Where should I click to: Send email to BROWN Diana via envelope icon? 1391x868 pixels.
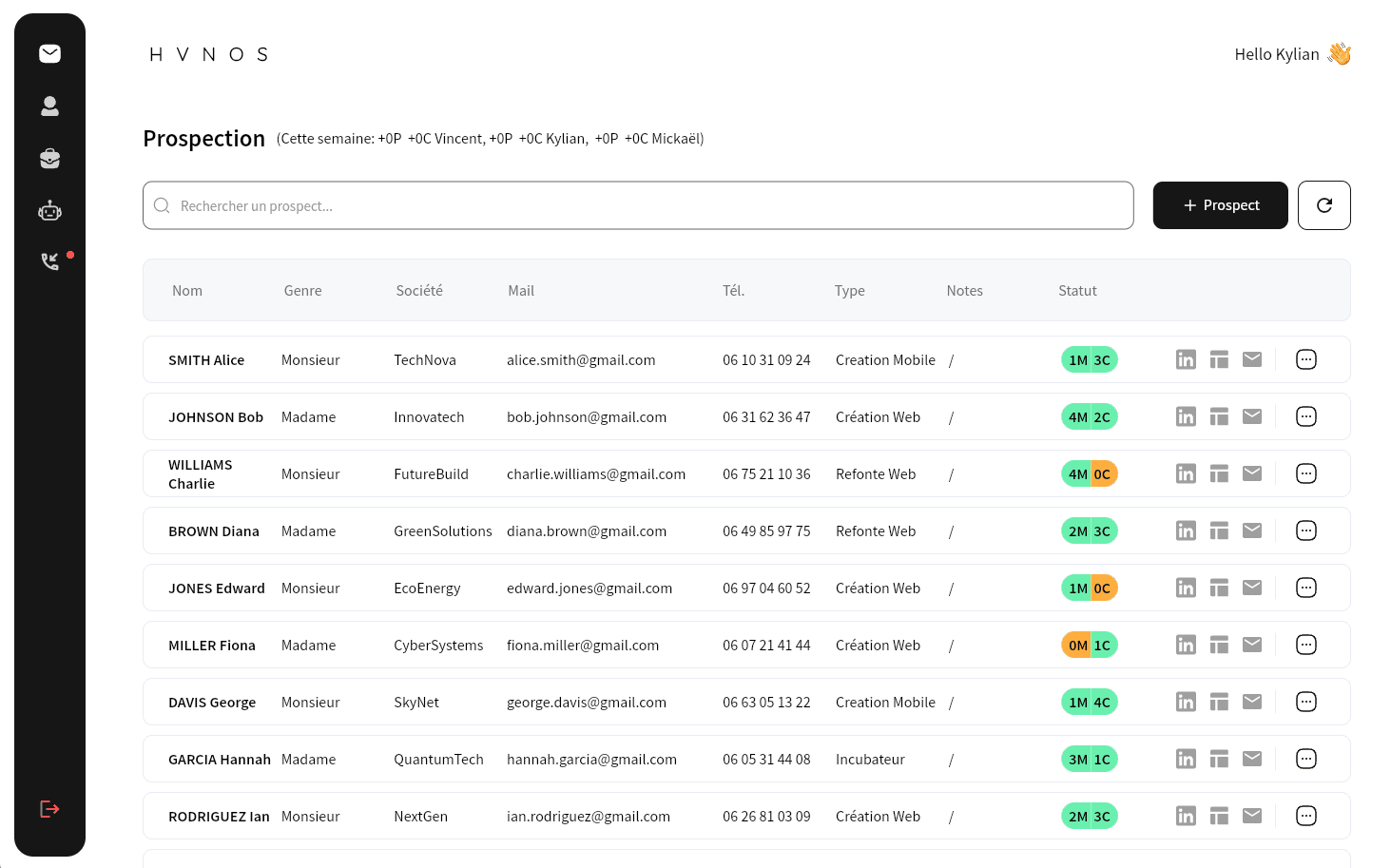[1251, 530]
